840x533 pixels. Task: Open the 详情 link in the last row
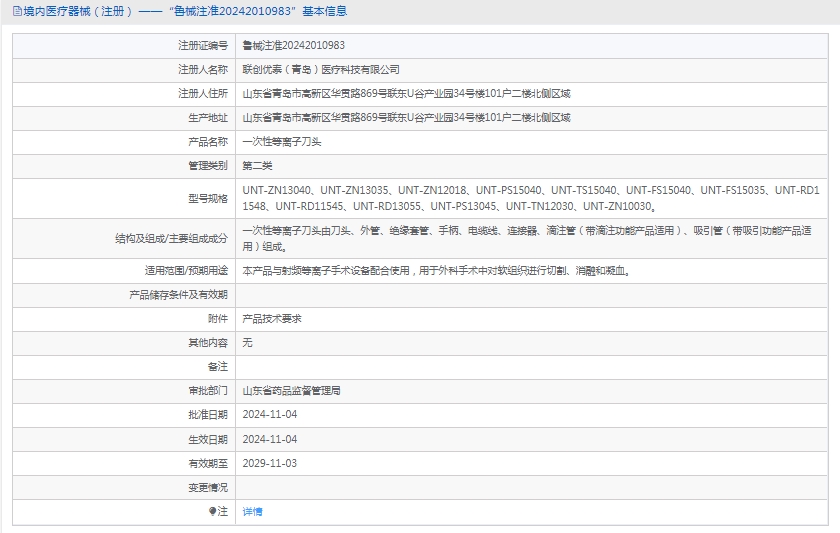point(252,512)
